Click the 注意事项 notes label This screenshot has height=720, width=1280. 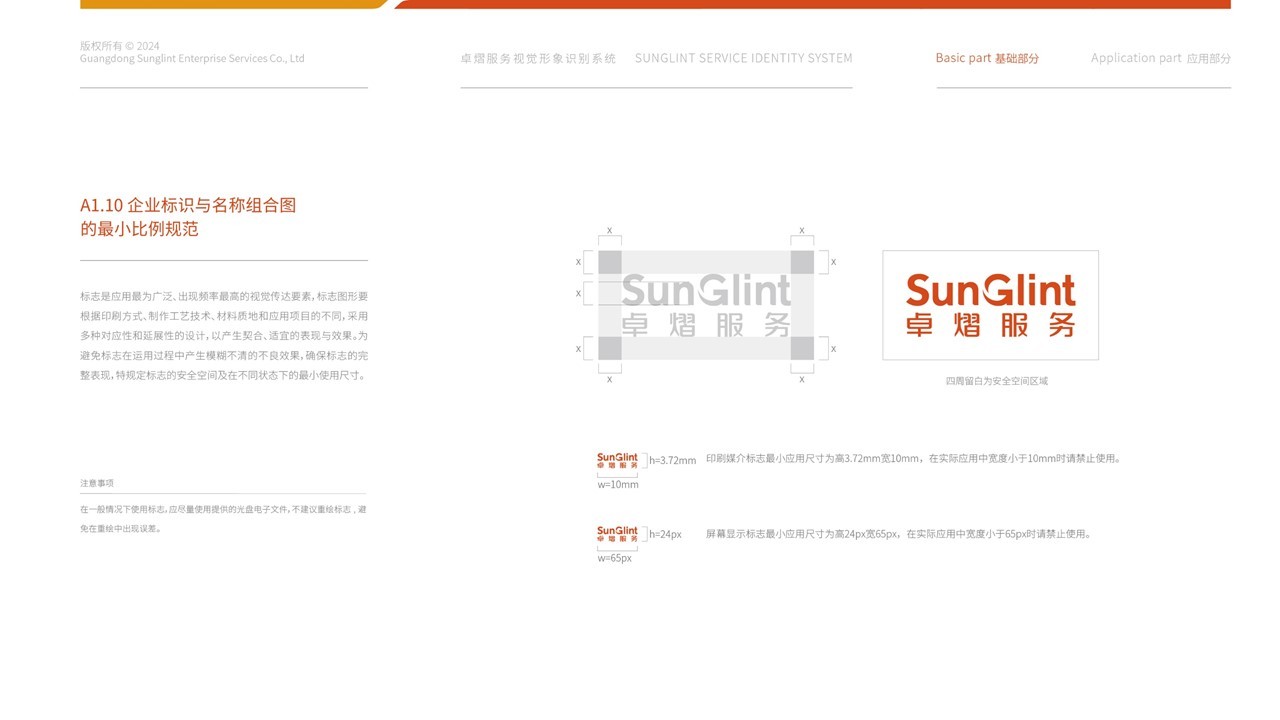[97, 482]
